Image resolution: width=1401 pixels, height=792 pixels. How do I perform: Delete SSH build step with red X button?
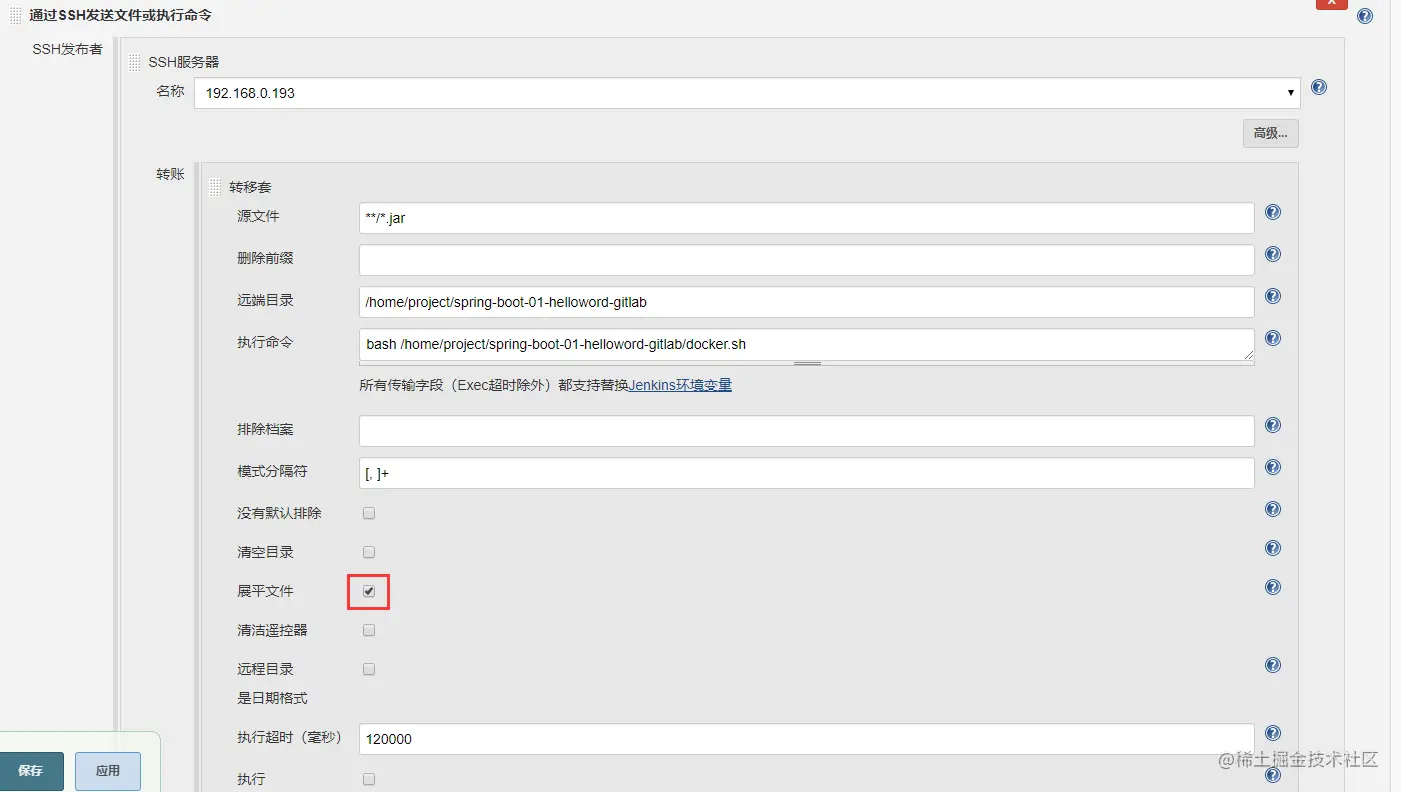pos(1331,4)
